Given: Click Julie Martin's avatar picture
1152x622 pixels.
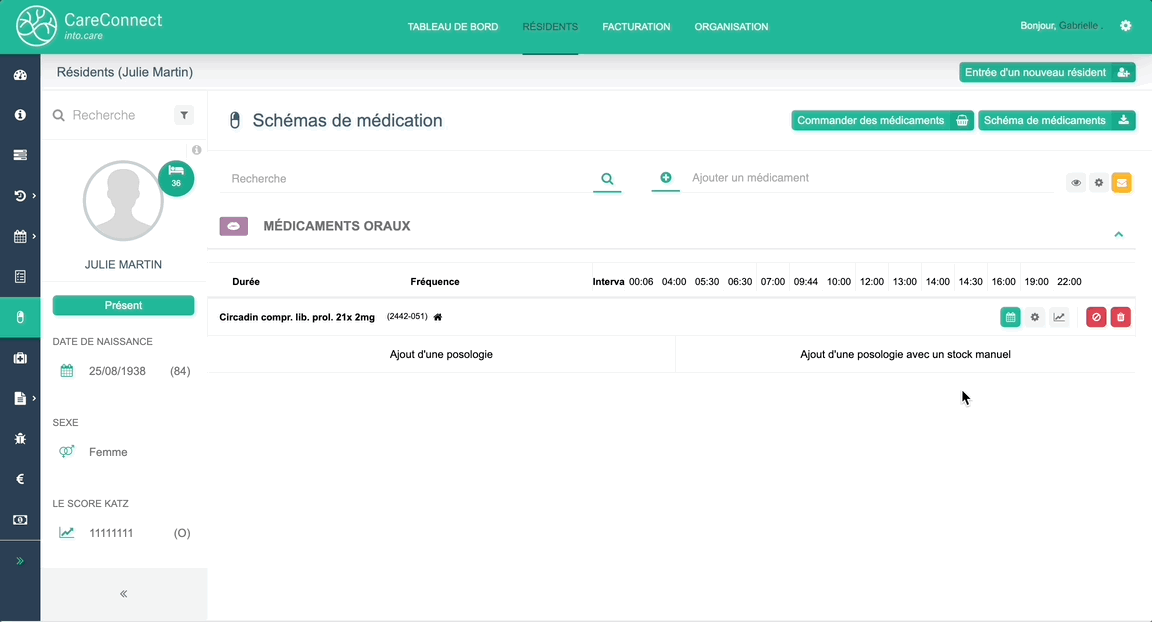Looking at the screenshot, I should [x=123, y=201].
